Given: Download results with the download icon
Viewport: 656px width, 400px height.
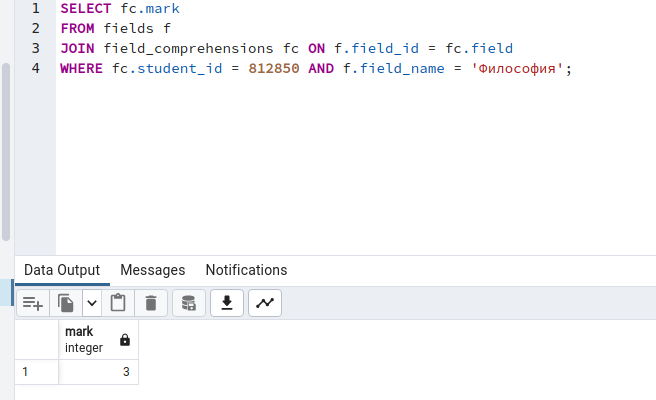Looking at the screenshot, I should click(227, 303).
